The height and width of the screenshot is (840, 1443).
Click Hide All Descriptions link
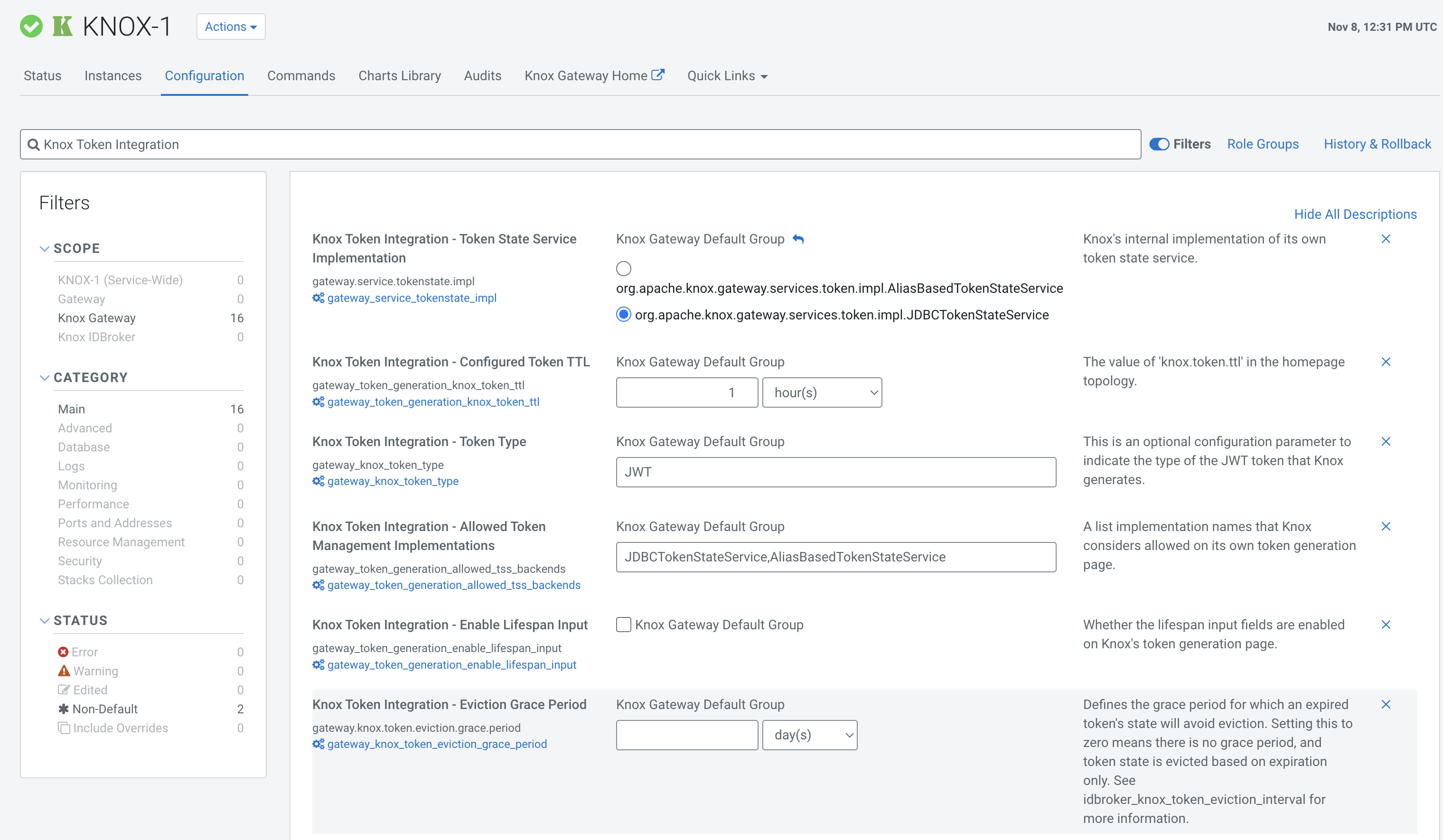click(x=1355, y=214)
